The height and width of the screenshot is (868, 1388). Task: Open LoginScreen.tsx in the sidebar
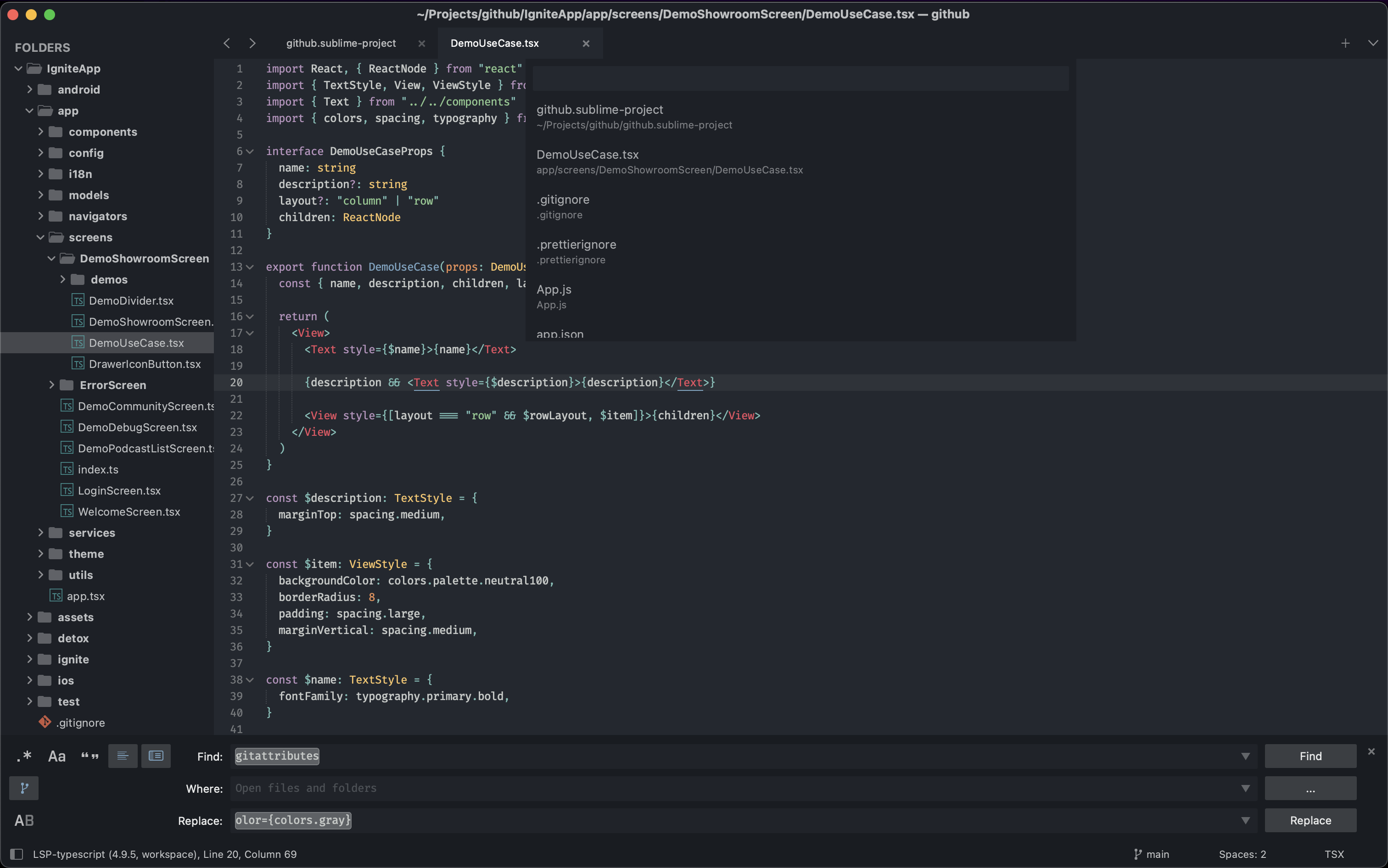tap(119, 490)
